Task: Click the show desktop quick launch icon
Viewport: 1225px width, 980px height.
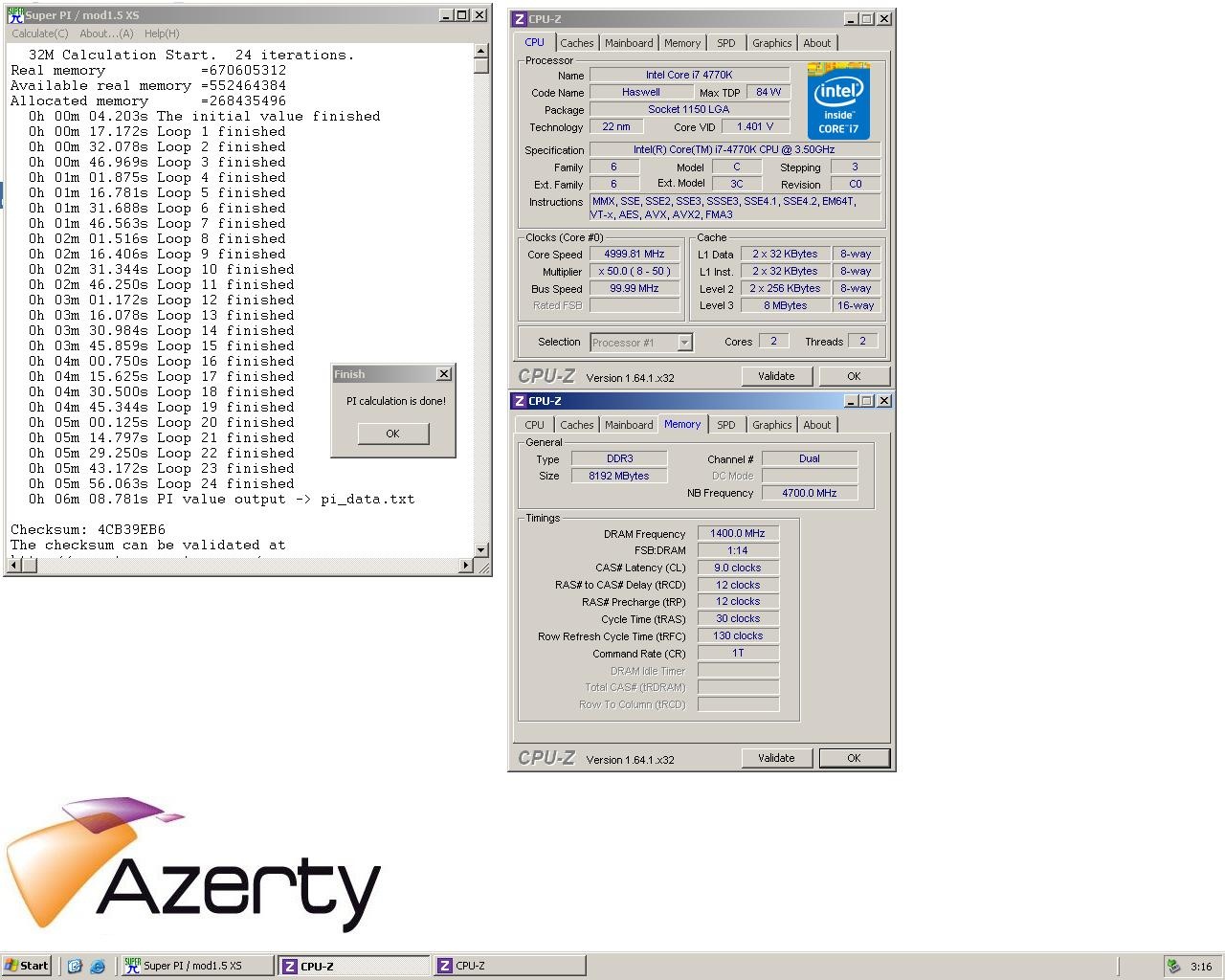Action: (x=75, y=967)
